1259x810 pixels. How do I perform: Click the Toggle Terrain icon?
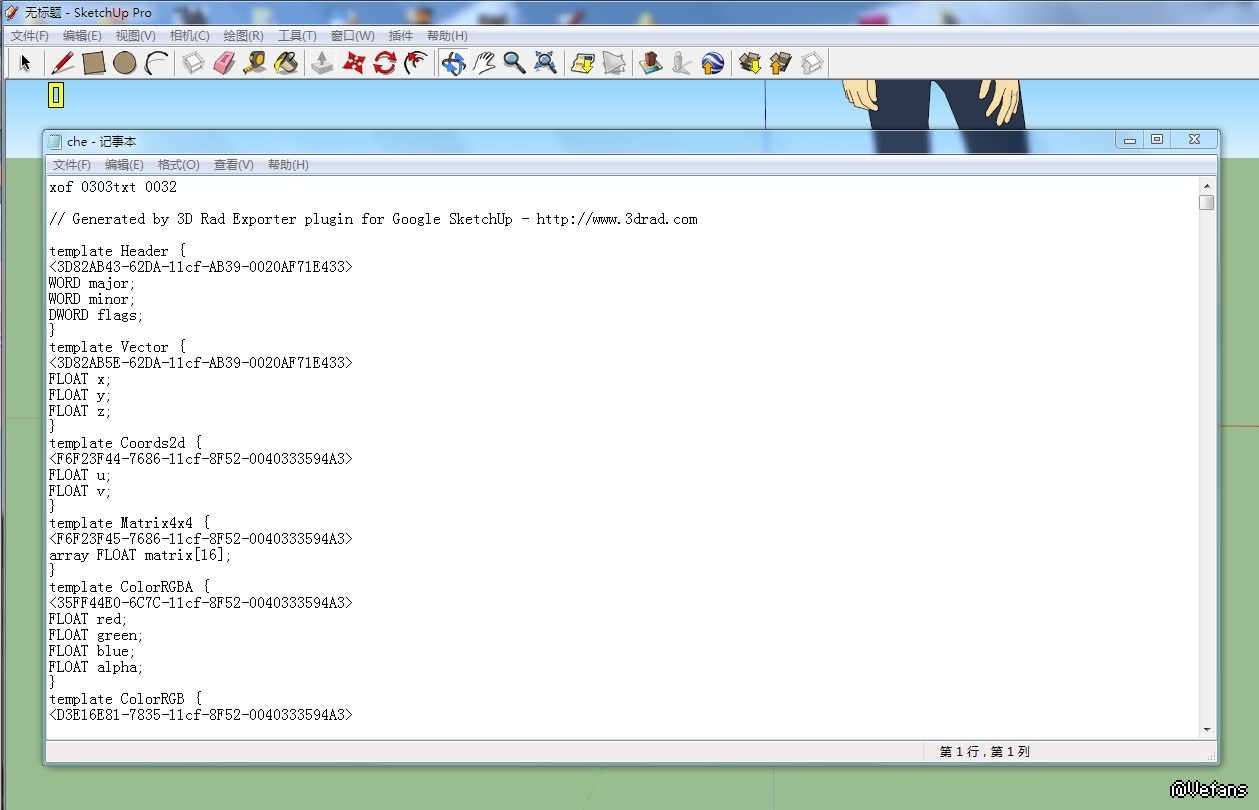coord(614,63)
